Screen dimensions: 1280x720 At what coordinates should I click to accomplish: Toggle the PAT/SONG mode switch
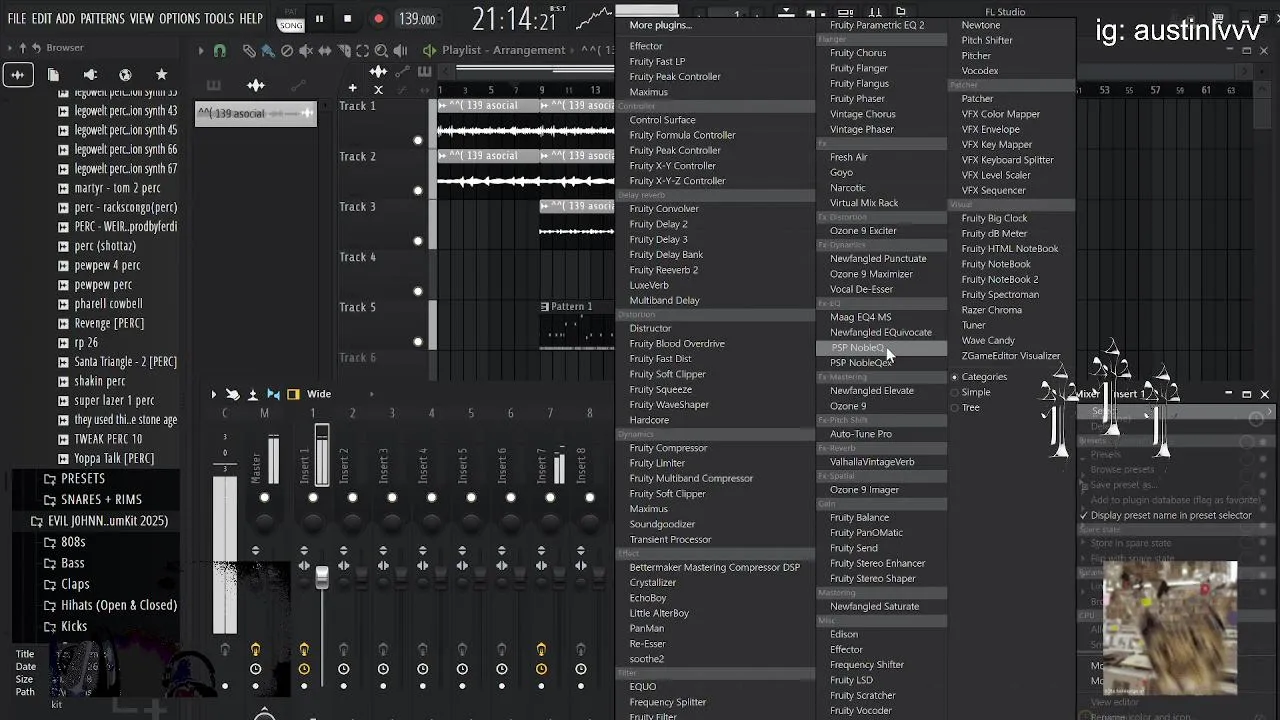point(290,19)
